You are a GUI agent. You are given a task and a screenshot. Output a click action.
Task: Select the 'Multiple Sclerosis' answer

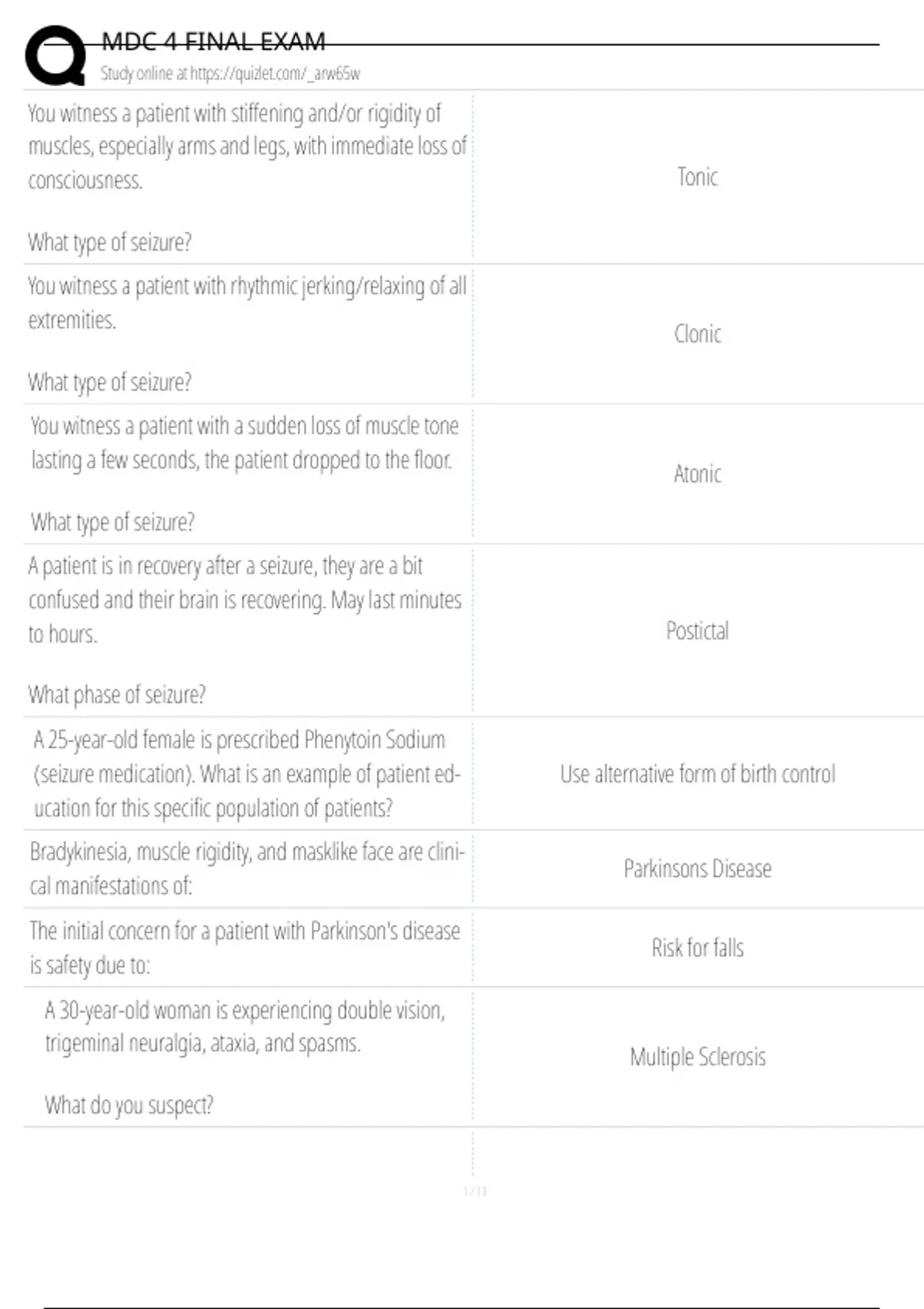698,1057
